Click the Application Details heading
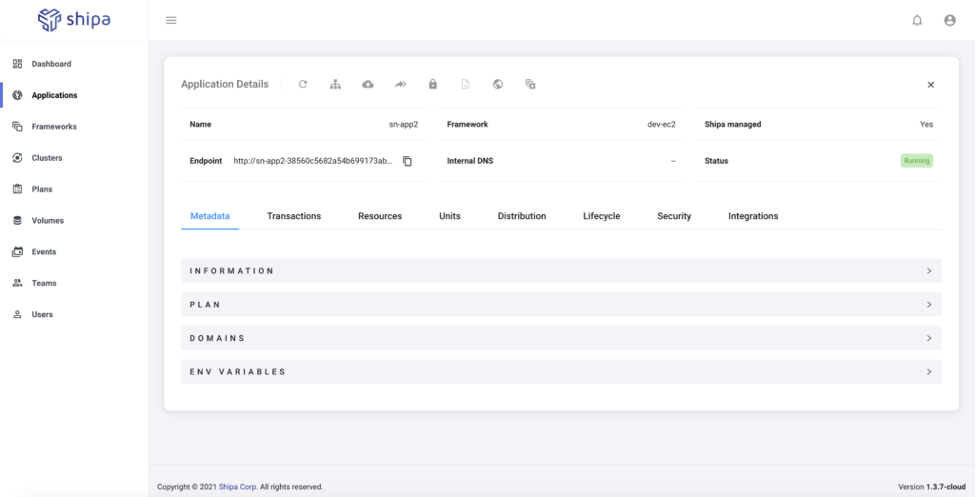977x497 pixels. pyautogui.click(x=225, y=84)
